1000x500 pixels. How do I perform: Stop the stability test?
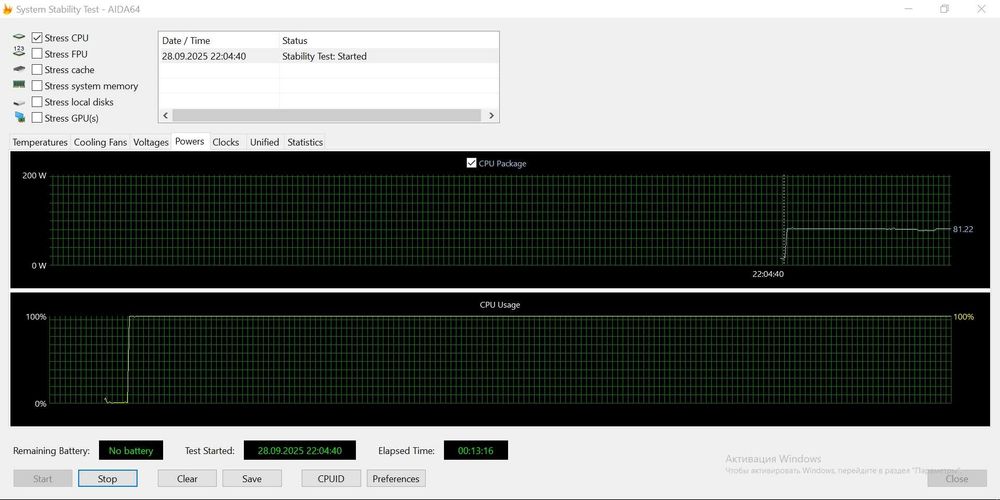tap(107, 479)
